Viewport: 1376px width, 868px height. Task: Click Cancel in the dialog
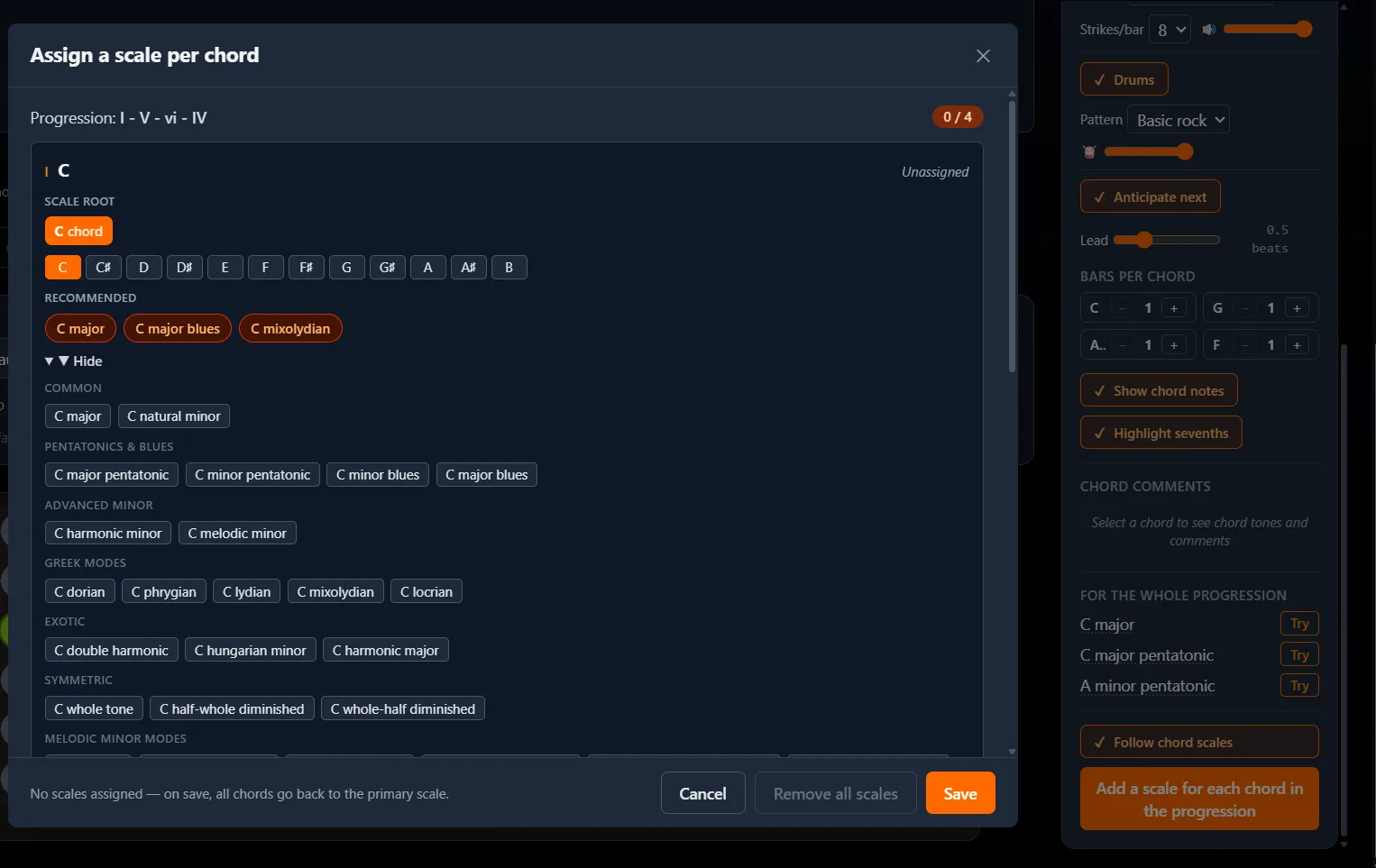[702, 793]
